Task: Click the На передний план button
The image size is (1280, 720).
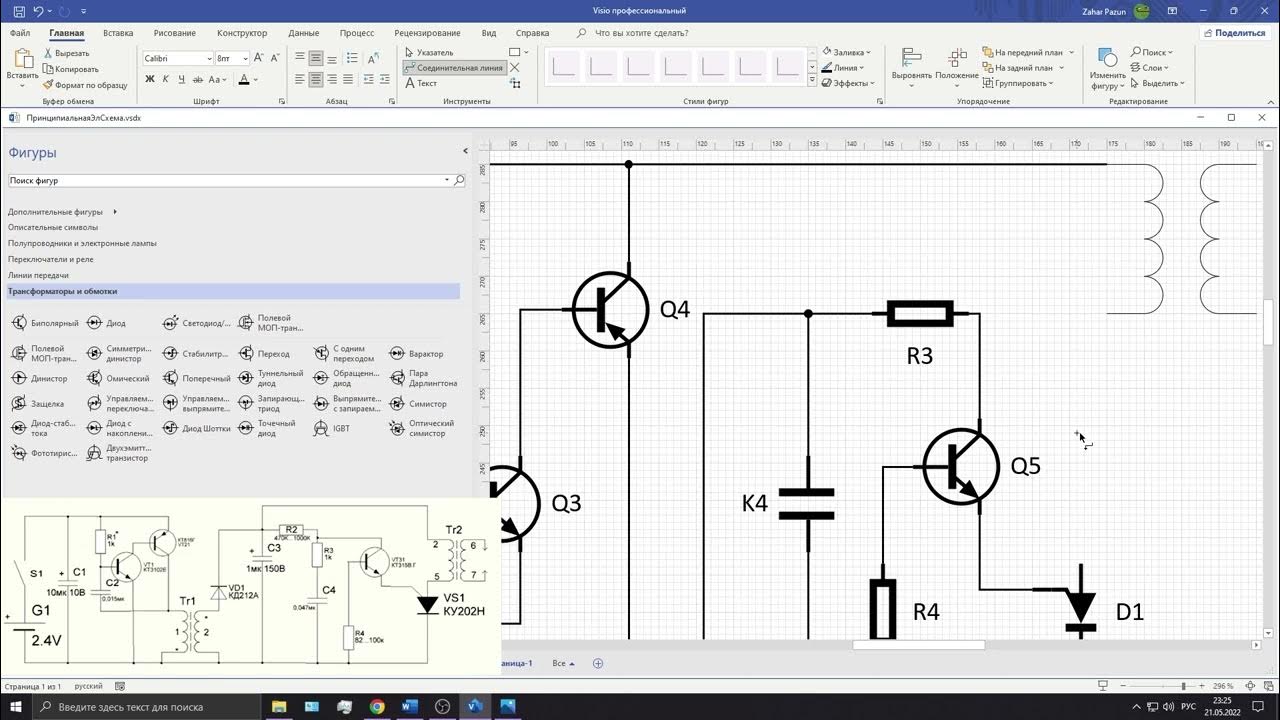Action: pos(1023,52)
